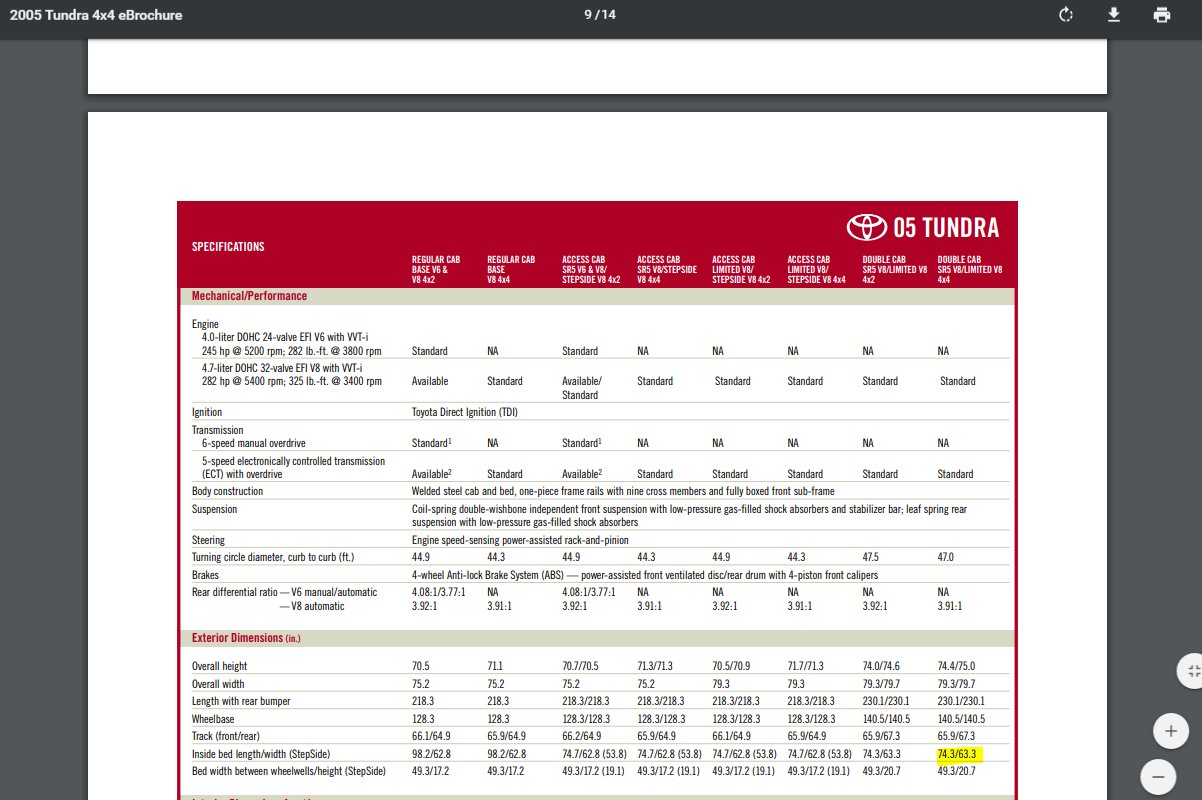The height and width of the screenshot is (800, 1202).
Task: Click the "Overall height" row label
Action: 219,666
